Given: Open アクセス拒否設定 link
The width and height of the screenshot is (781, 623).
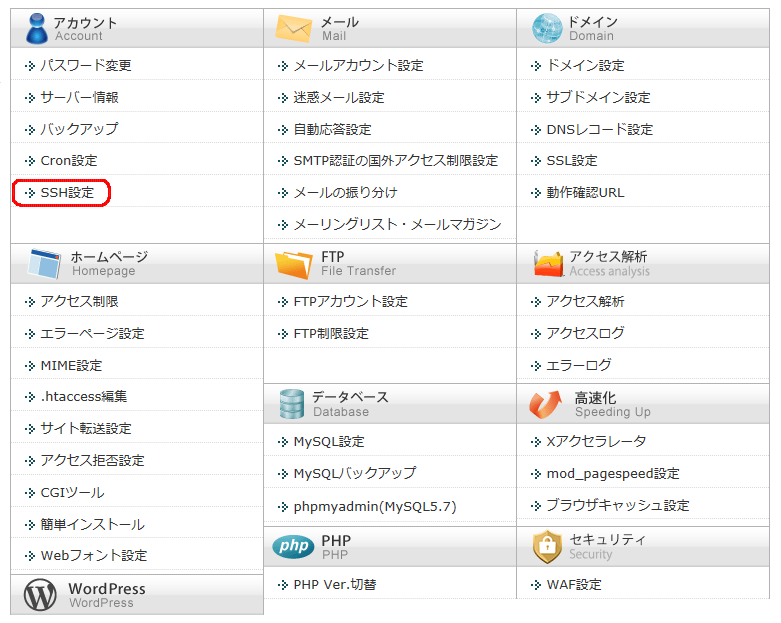Looking at the screenshot, I should tap(93, 460).
